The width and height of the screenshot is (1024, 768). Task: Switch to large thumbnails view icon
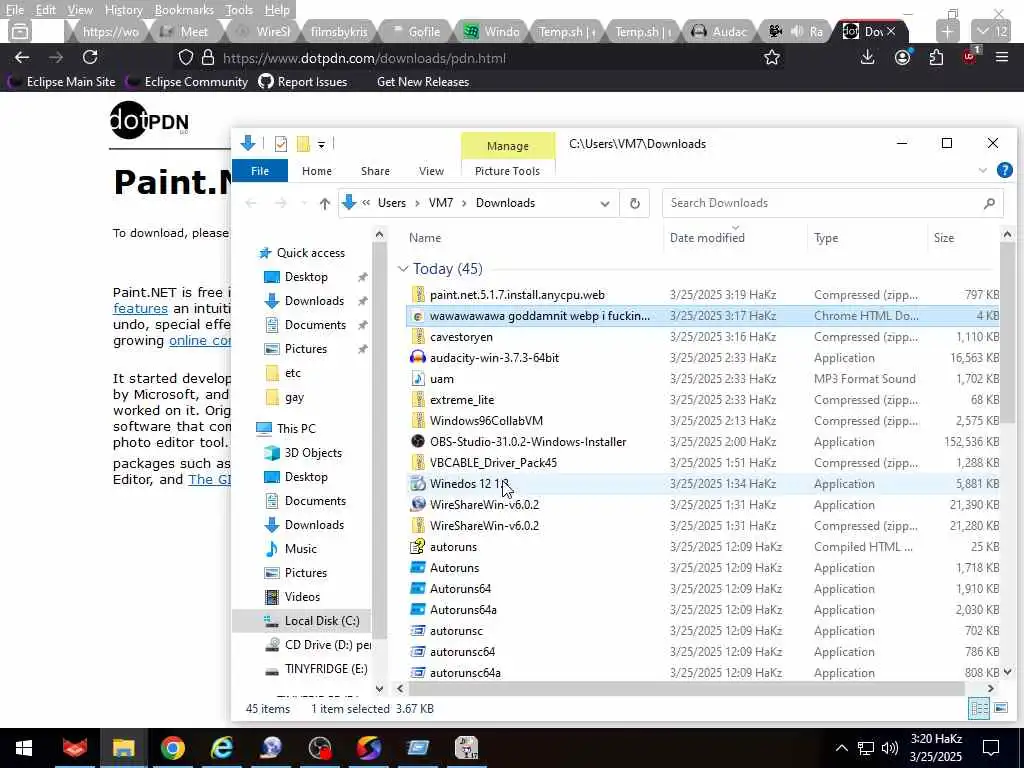tap(1000, 709)
